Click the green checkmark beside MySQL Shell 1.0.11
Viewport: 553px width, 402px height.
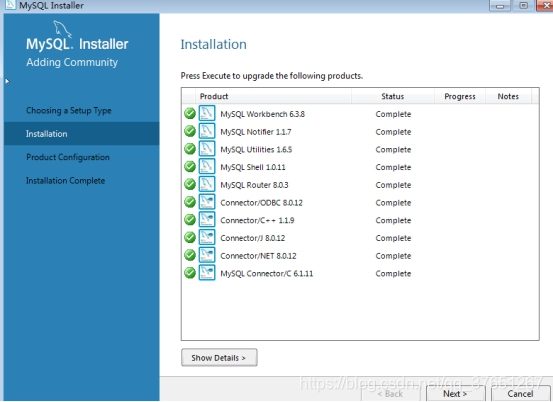tap(190, 166)
